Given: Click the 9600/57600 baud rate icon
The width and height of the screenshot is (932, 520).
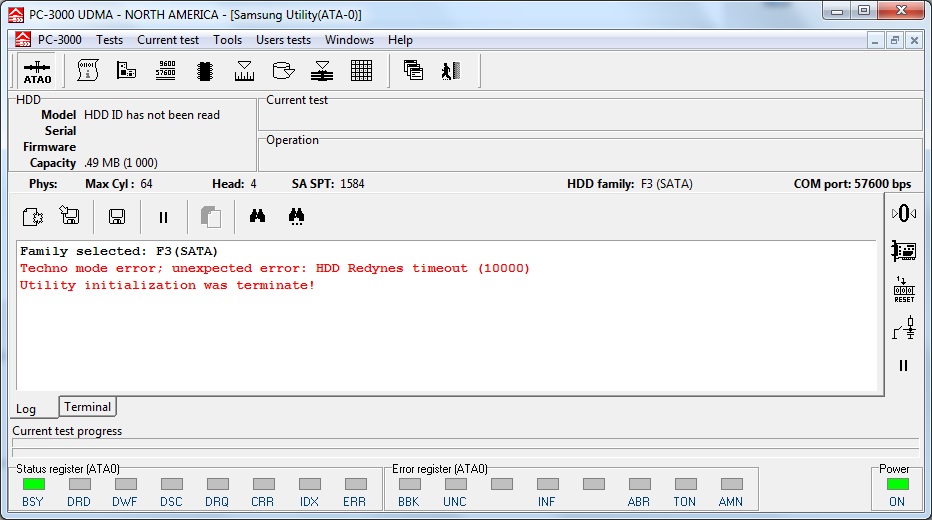Looking at the screenshot, I should (165, 71).
